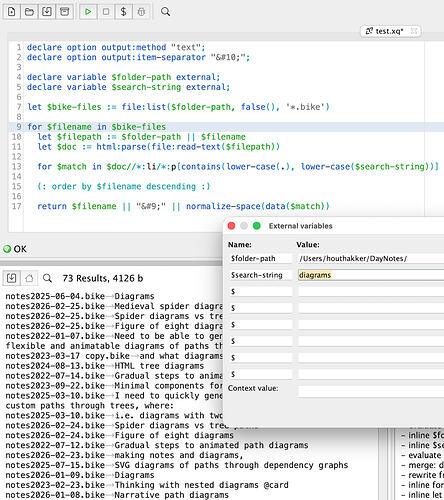444x500 pixels.
Task: Open external variables with the dollar icon
Action: click(123, 12)
